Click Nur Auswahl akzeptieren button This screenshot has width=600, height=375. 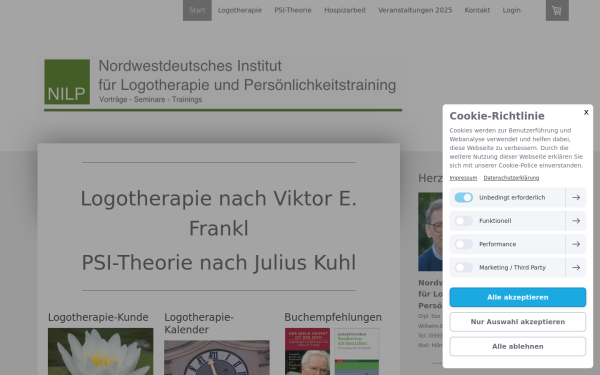click(x=518, y=322)
